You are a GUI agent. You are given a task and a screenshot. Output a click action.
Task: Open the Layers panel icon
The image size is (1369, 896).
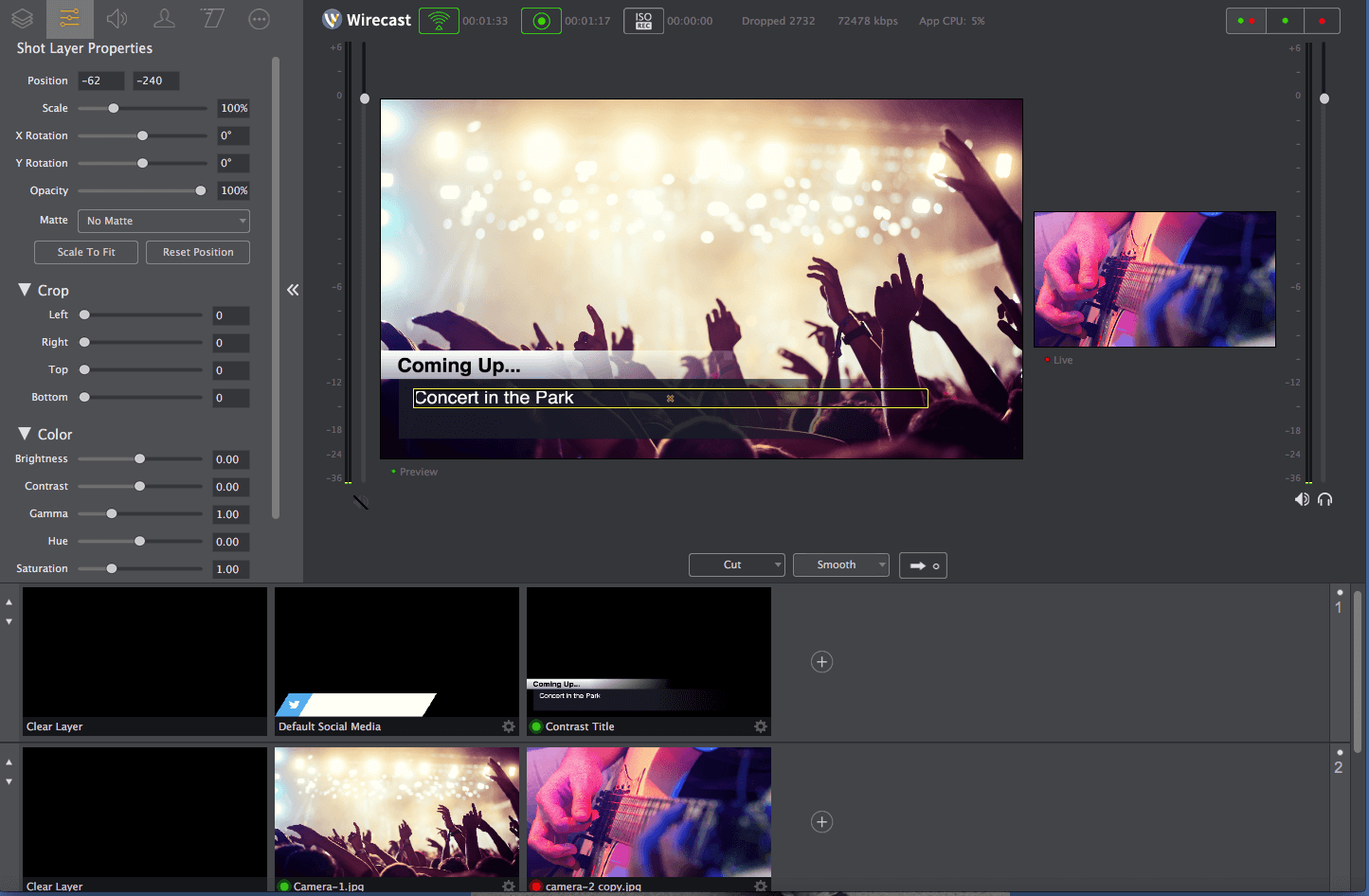pyautogui.click(x=21, y=18)
